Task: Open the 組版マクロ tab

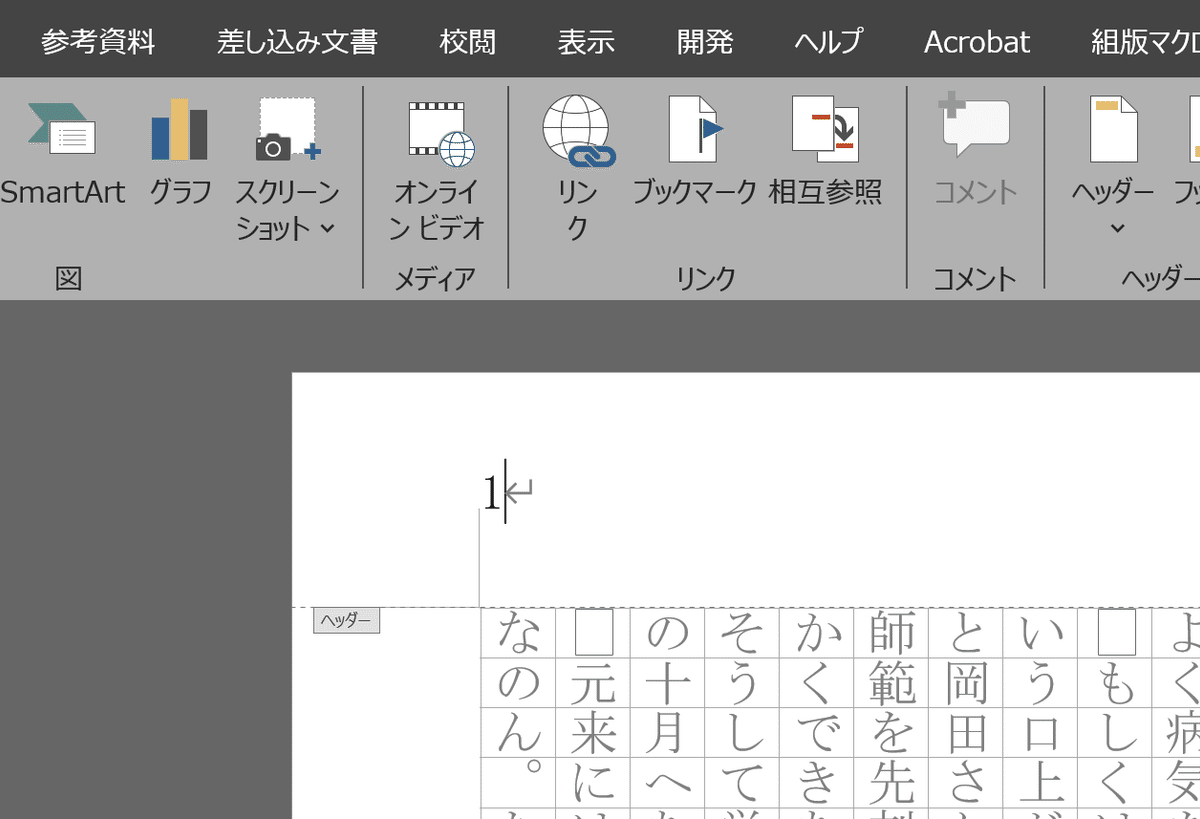Action: (x=1145, y=42)
